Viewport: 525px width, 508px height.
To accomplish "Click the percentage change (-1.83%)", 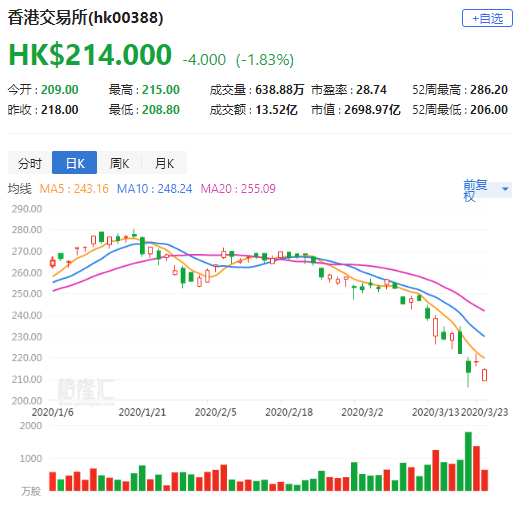I will (x=265, y=60).
